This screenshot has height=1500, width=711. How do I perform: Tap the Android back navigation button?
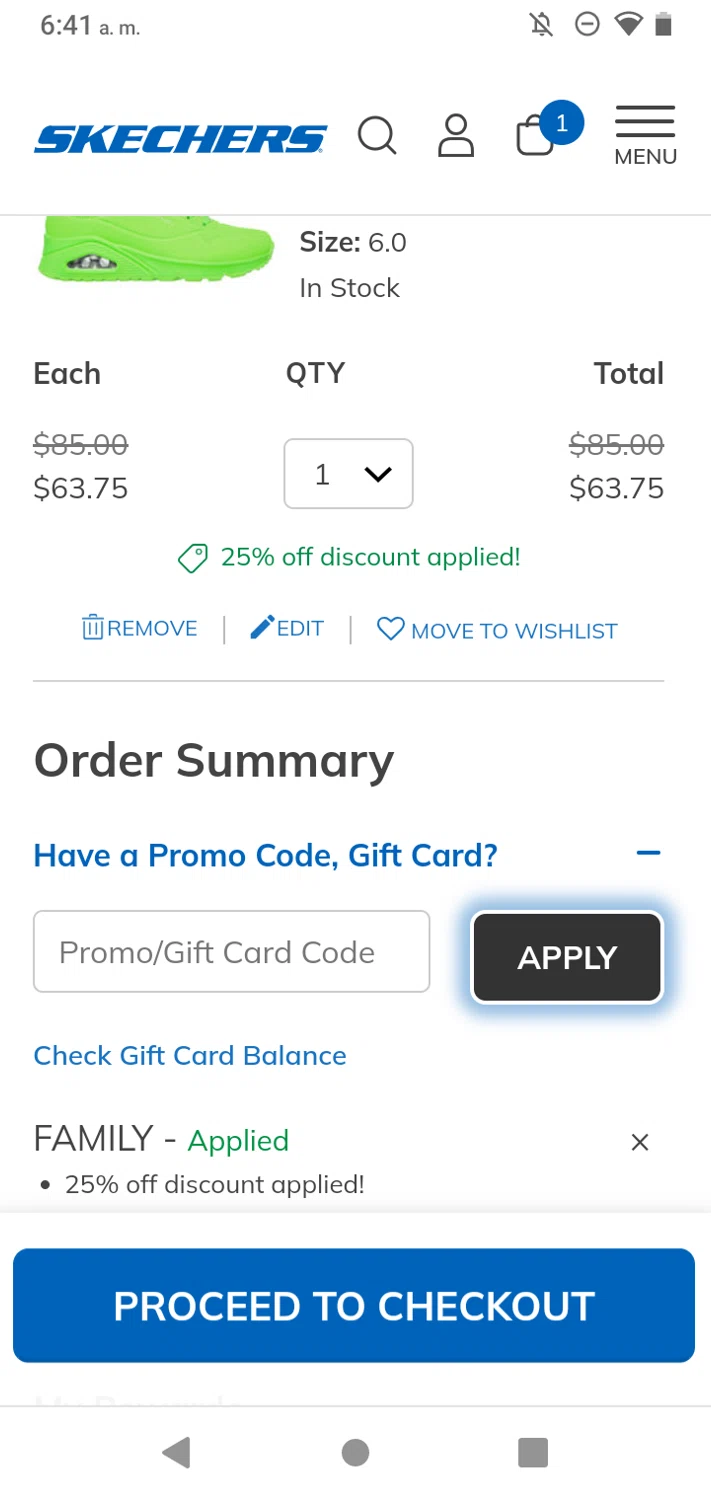point(176,1452)
